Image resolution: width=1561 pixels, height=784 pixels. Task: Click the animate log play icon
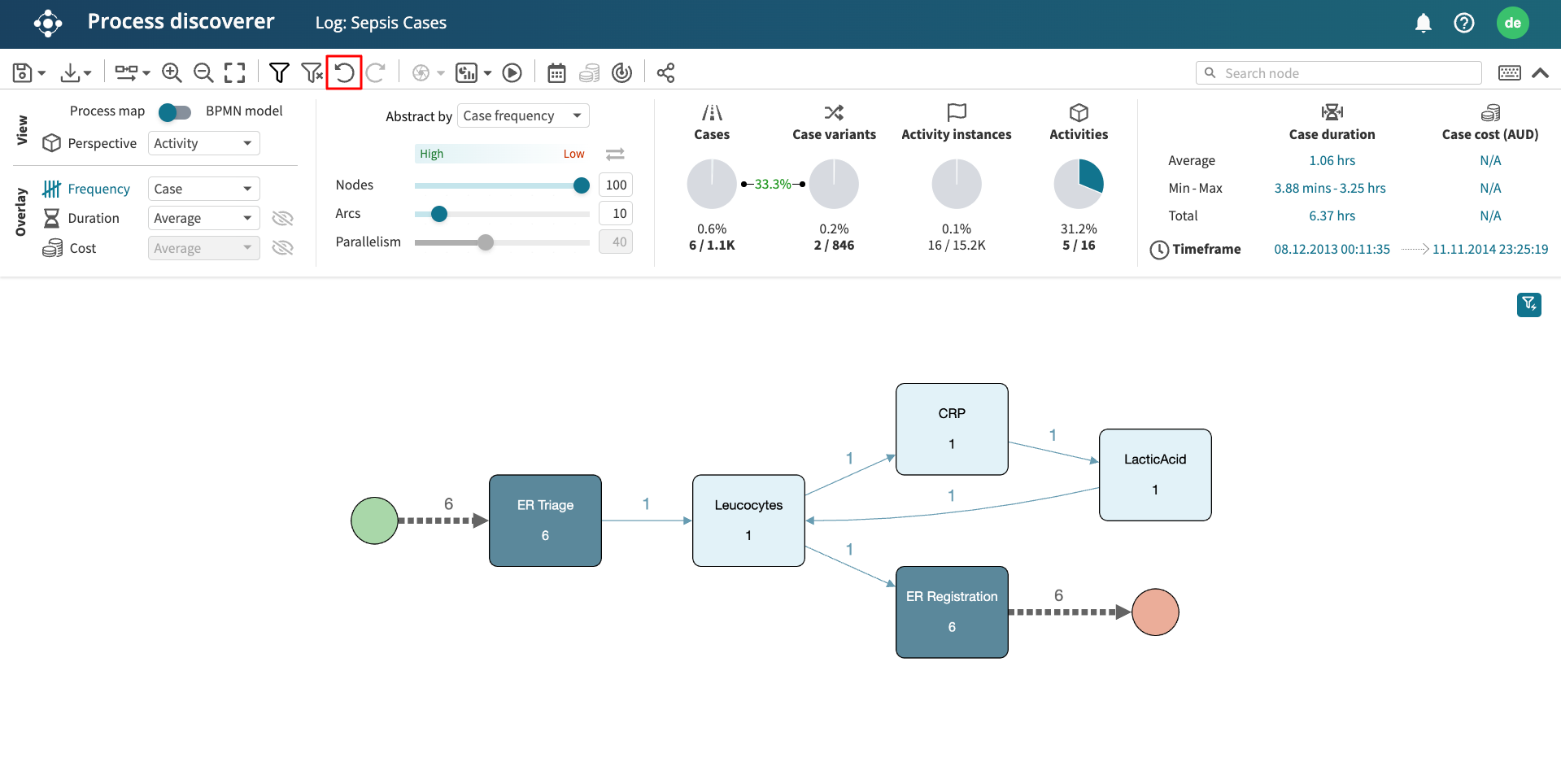pyautogui.click(x=512, y=73)
